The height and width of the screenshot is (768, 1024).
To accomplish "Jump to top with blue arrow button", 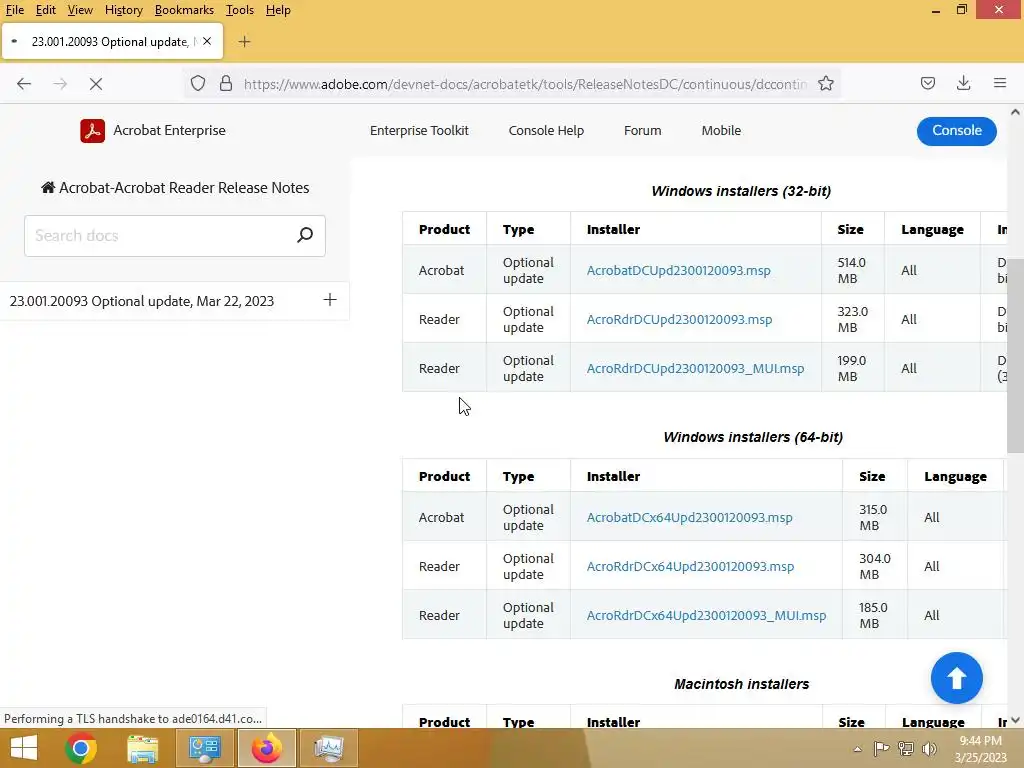I will click(957, 678).
